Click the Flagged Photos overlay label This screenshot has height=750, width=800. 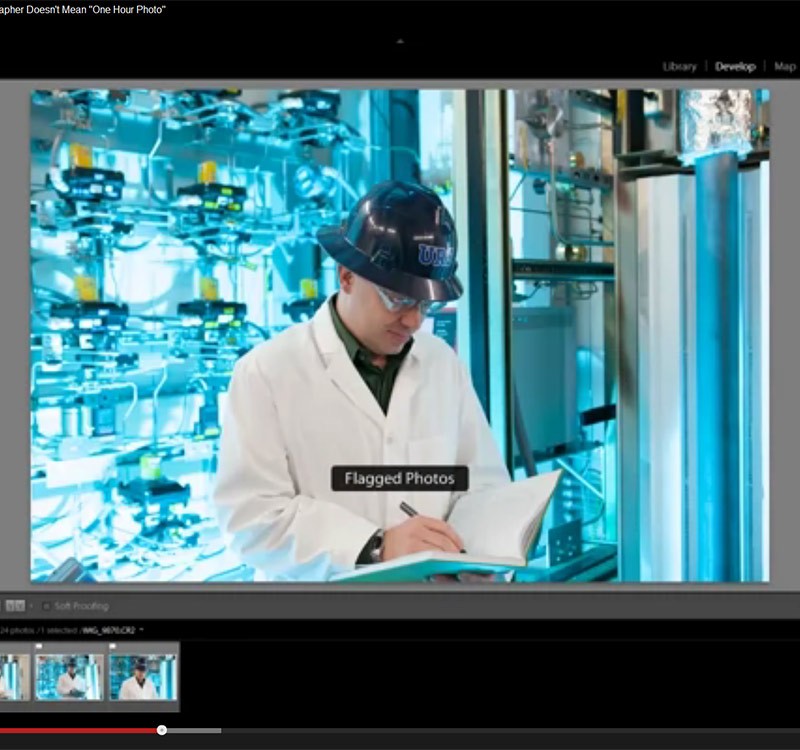click(x=400, y=478)
